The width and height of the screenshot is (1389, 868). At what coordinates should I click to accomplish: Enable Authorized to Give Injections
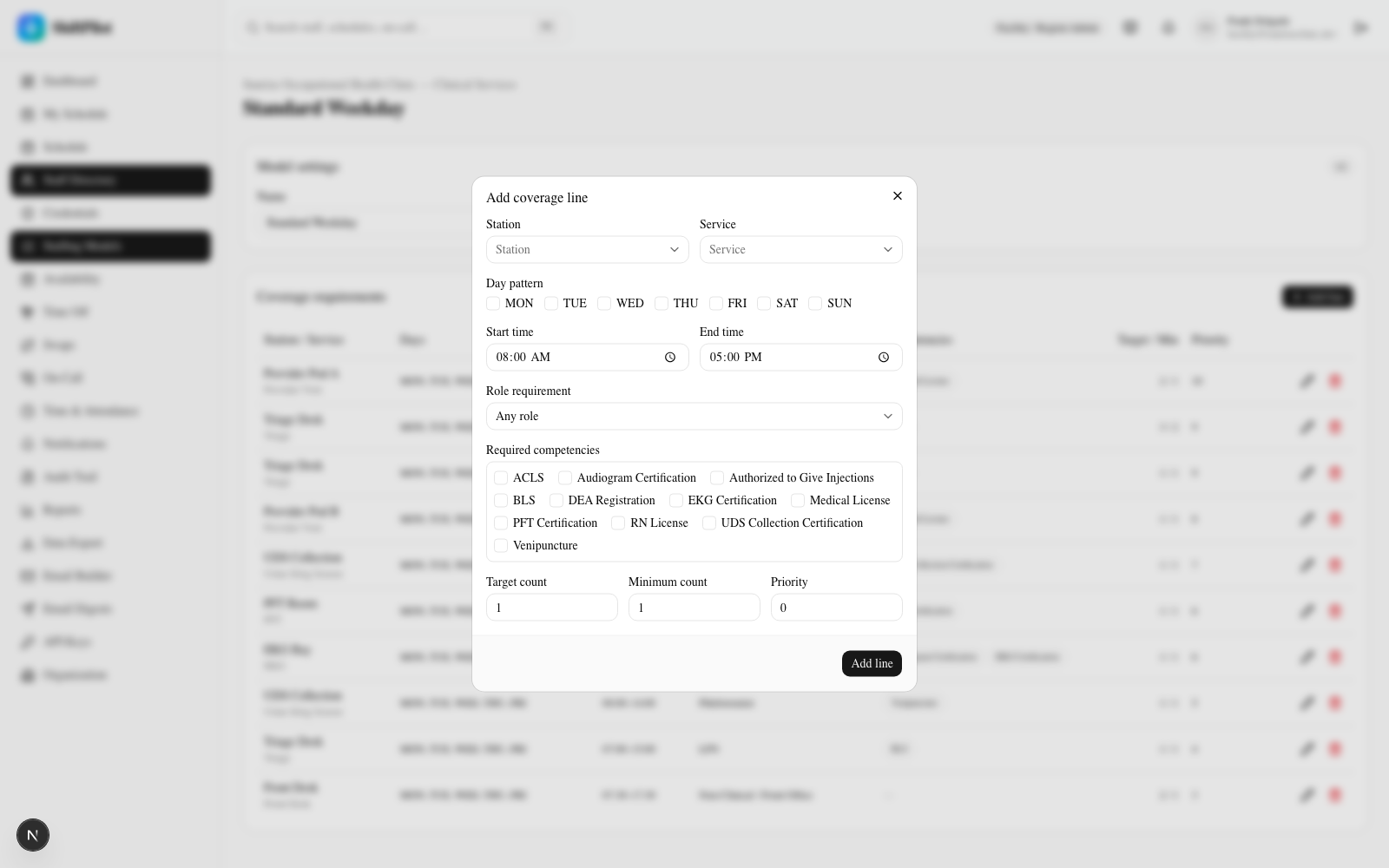click(717, 478)
